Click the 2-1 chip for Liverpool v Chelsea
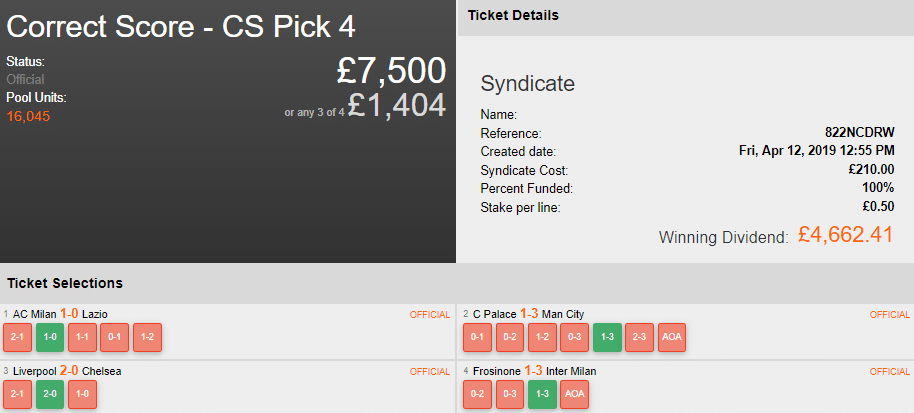This screenshot has height=413, width=914. pyautogui.click(x=17, y=395)
